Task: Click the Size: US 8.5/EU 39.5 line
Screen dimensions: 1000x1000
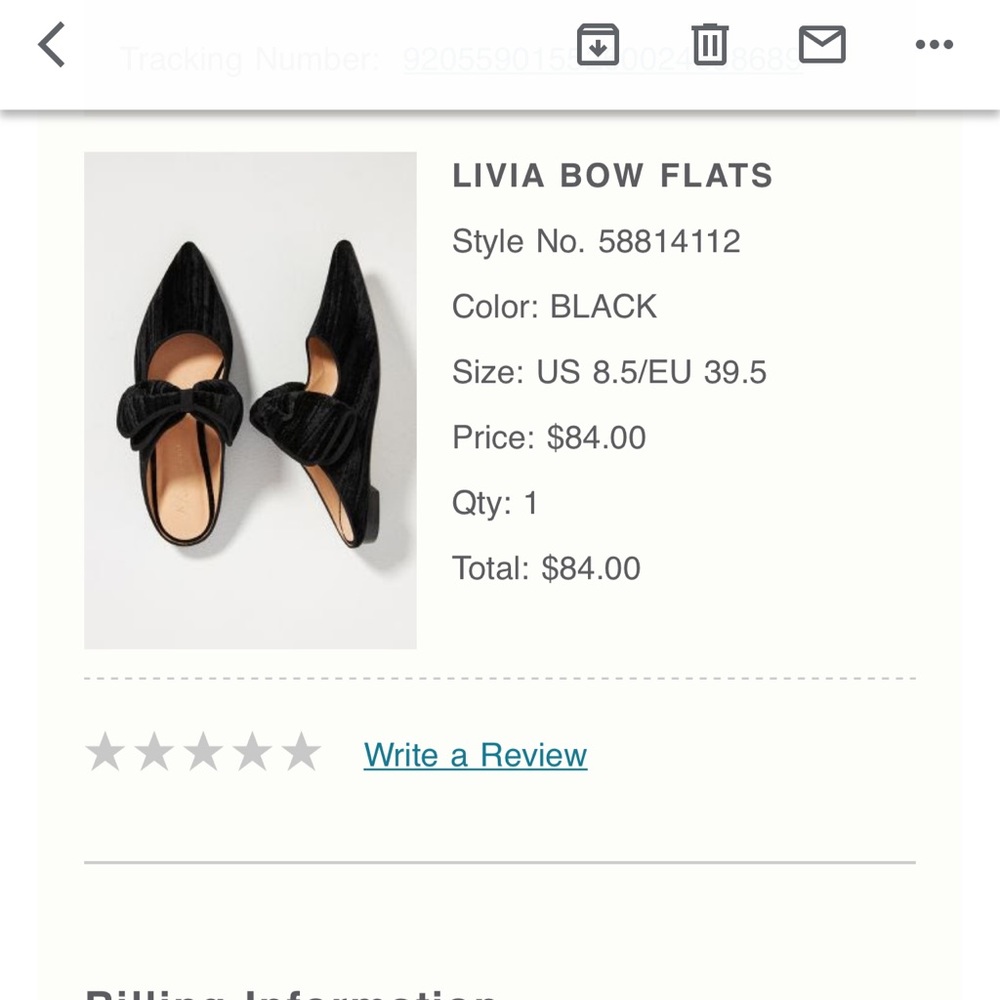Action: tap(609, 371)
